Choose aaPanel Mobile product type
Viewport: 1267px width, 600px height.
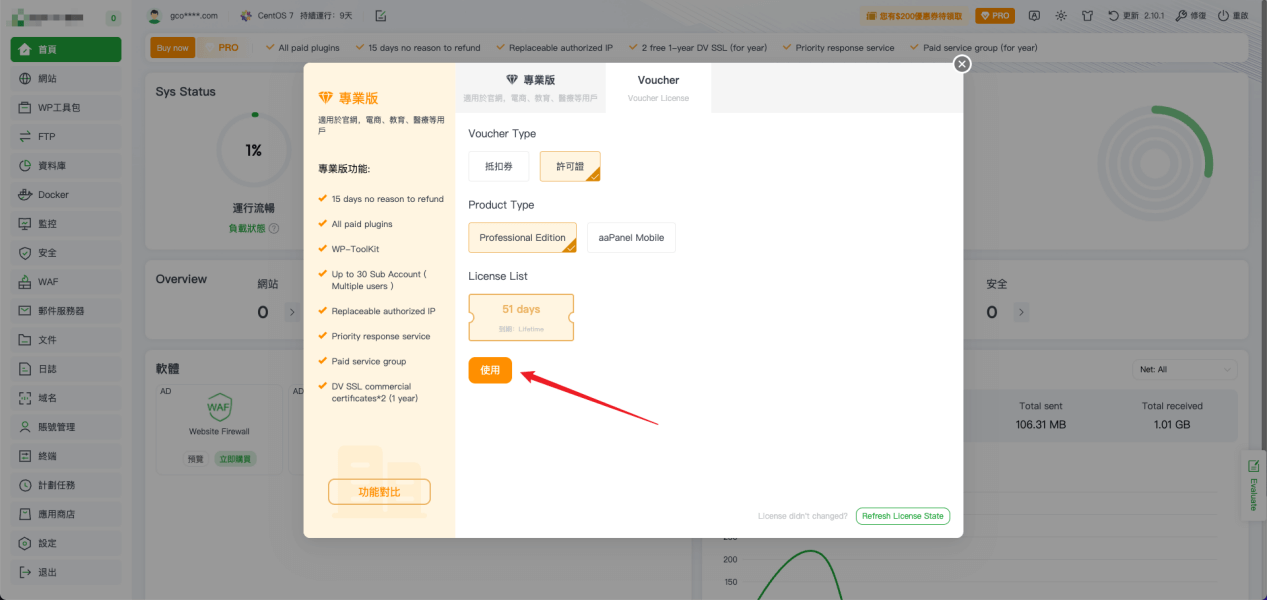coord(631,238)
